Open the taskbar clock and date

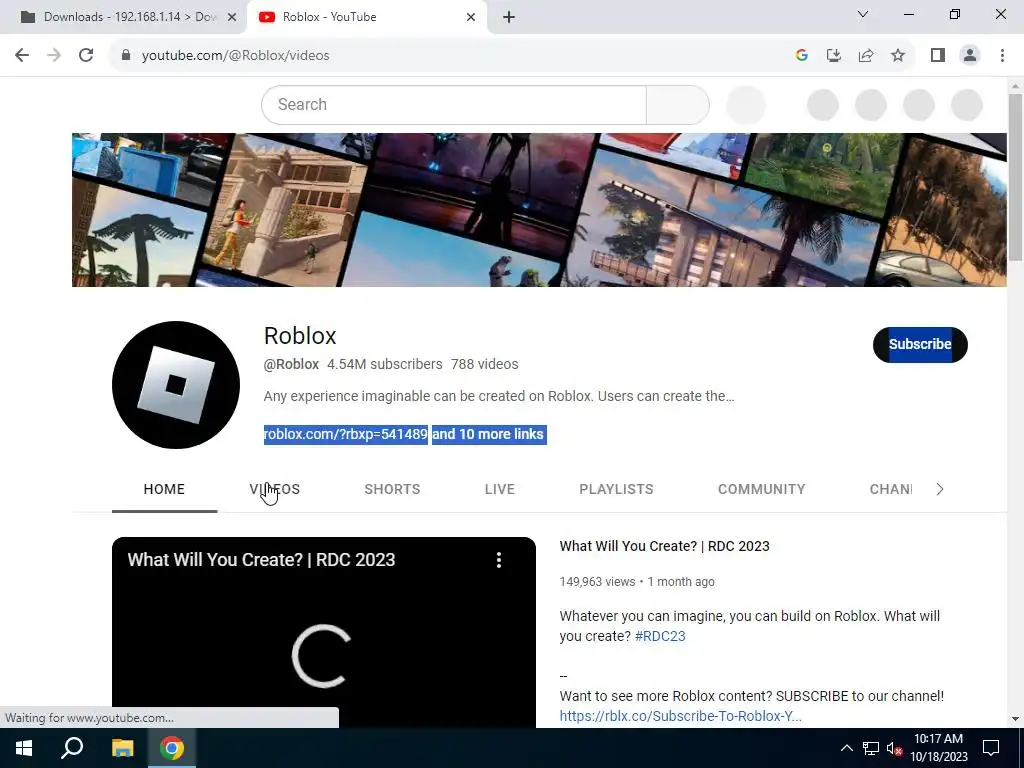[938, 748]
